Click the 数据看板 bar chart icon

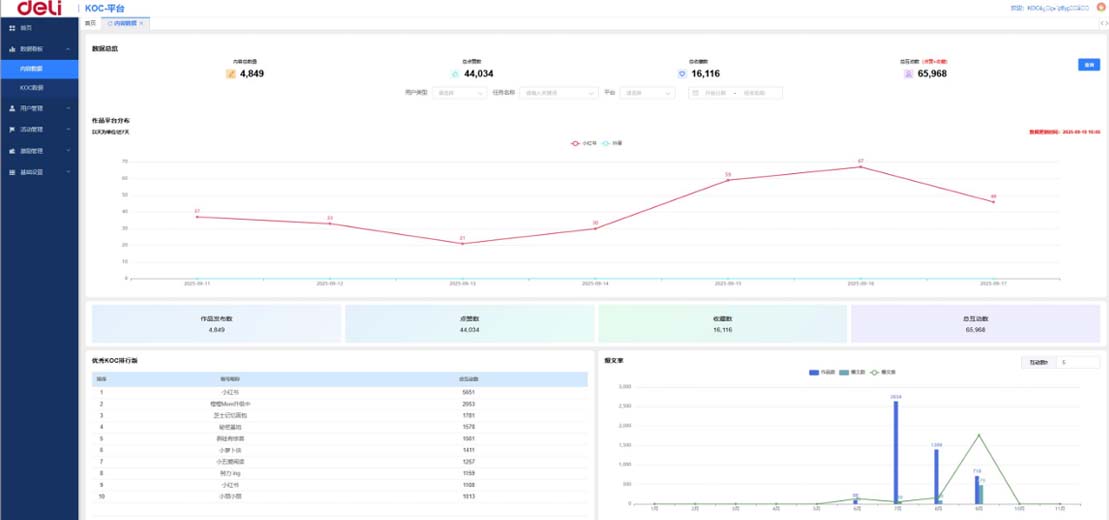12,48
